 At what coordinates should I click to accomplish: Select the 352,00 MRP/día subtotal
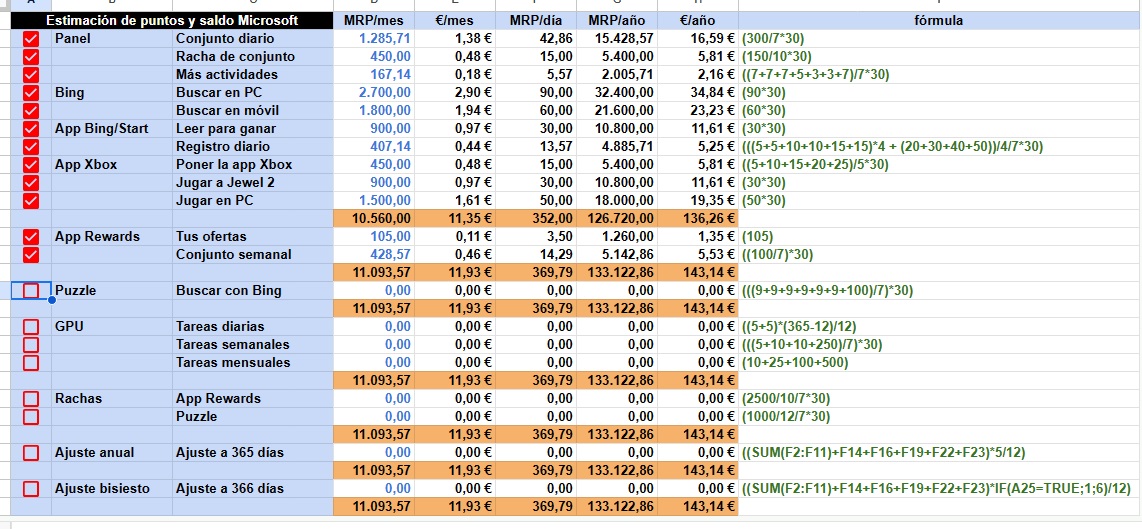(535, 218)
